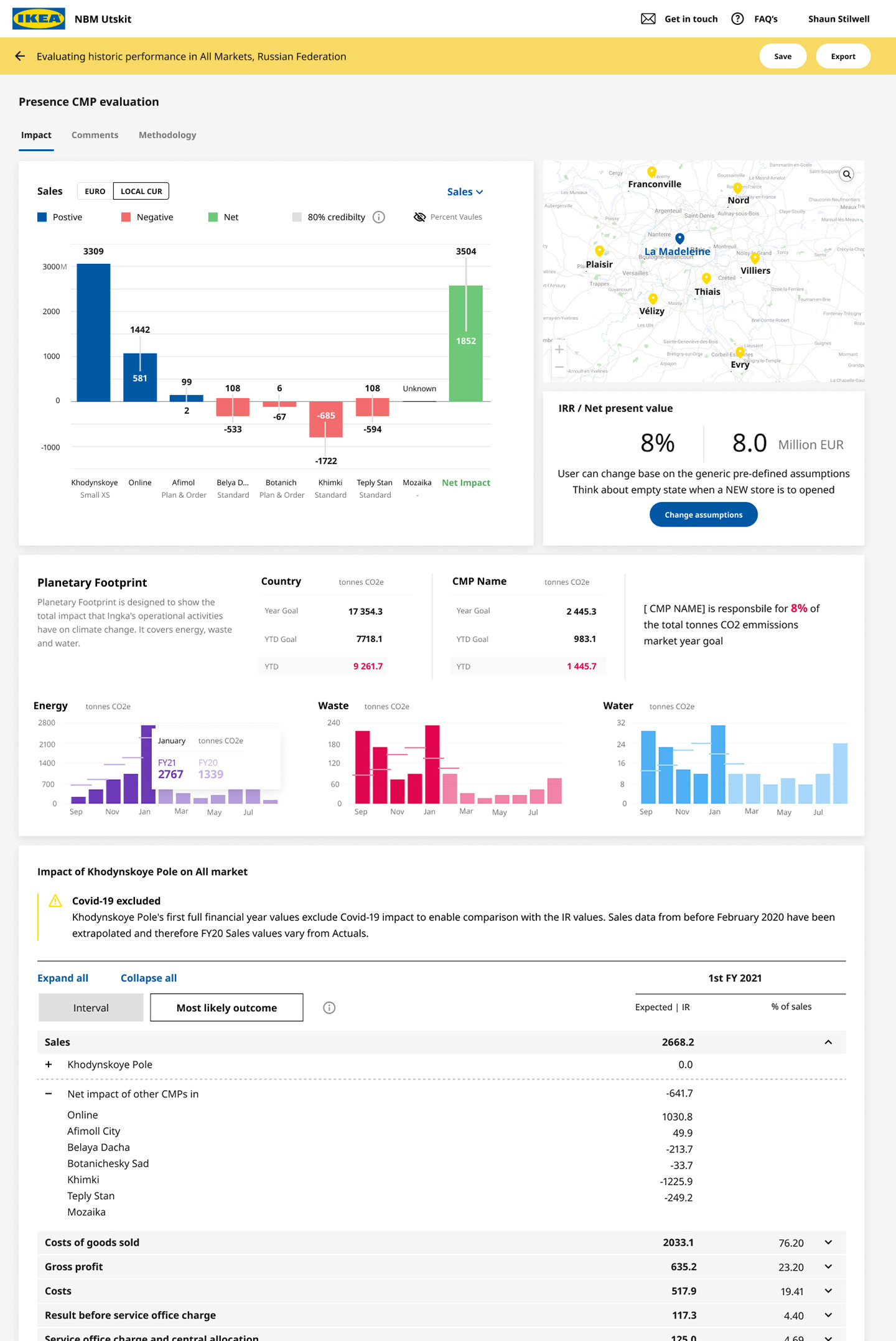896x1341 pixels.
Task: Open the Sales chart dropdown
Action: point(465,192)
